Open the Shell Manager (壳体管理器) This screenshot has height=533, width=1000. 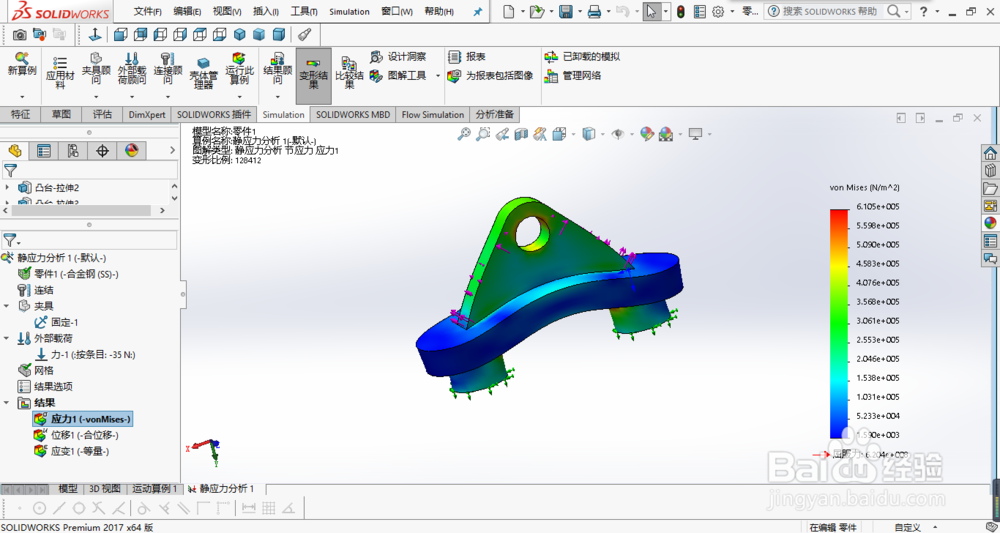[203, 72]
